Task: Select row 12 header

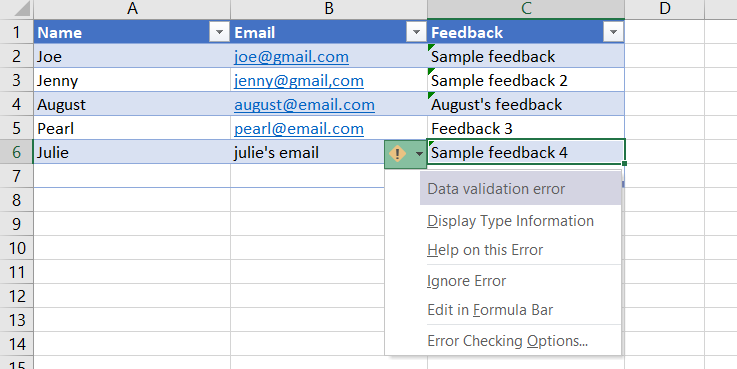Action: pyautogui.click(x=16, y=296)
